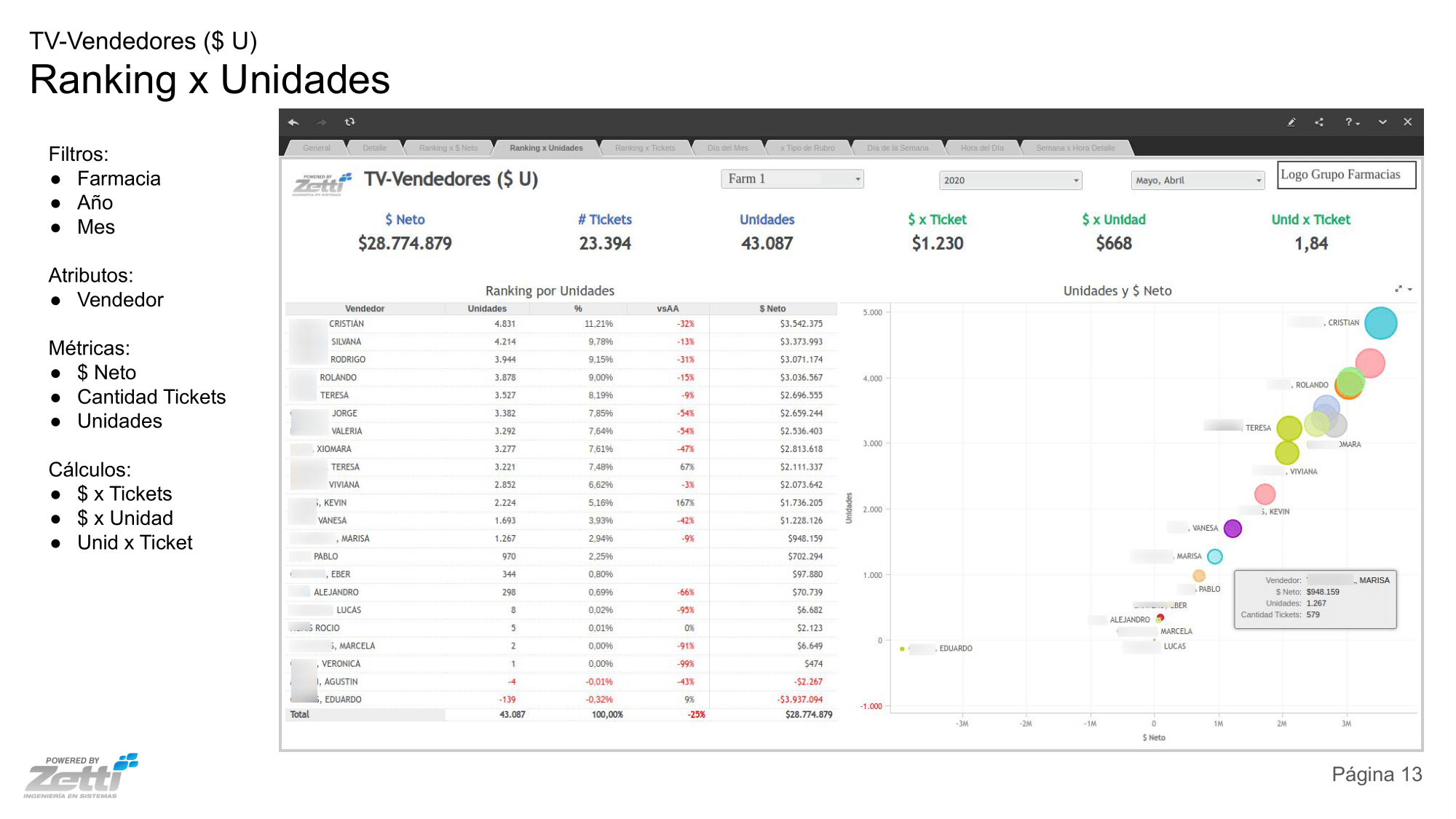The height and width of the screenshot is (819, 1456).
Task: Sort table by vsAA column header
Action: (x=668, y=309)
